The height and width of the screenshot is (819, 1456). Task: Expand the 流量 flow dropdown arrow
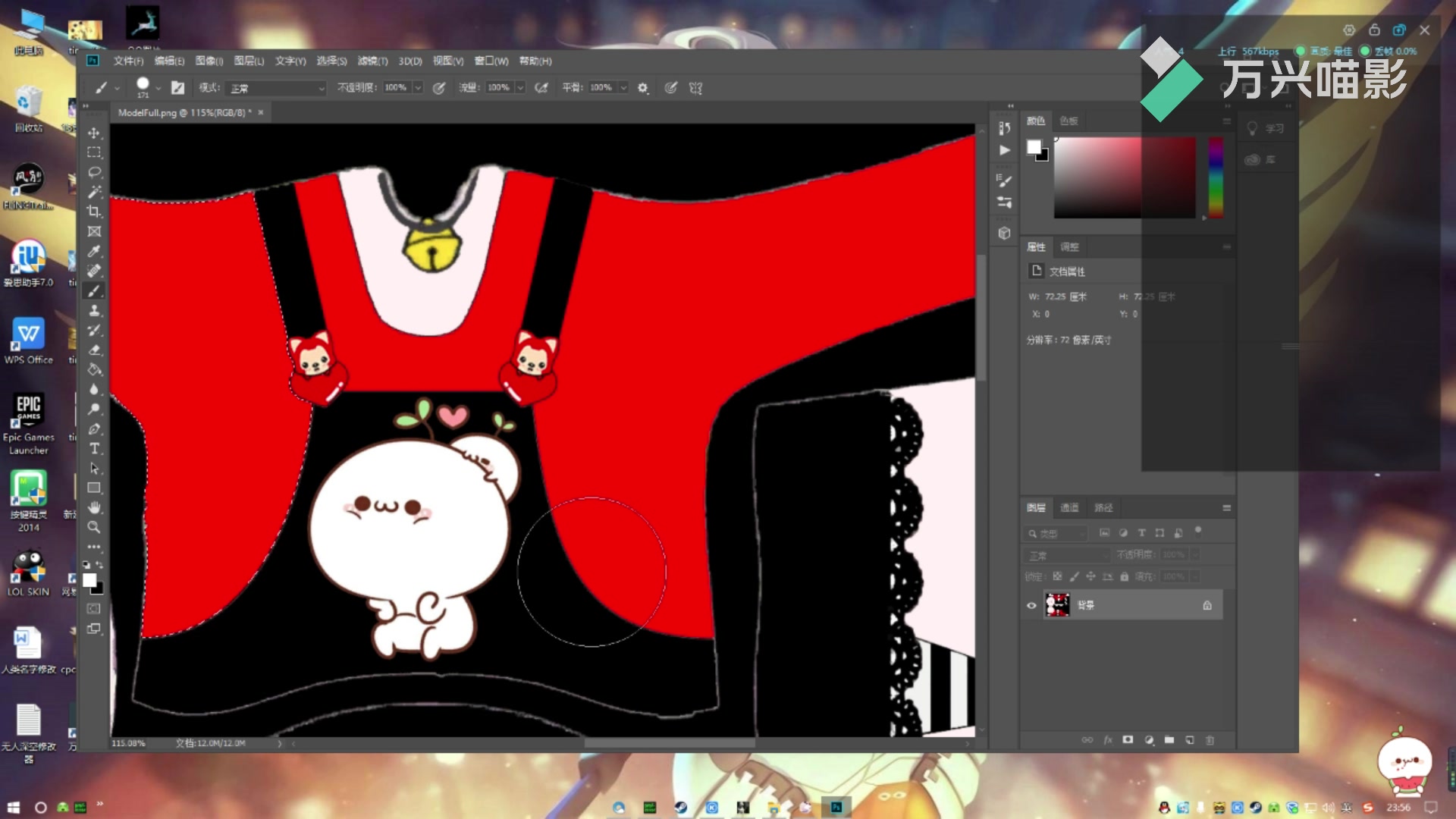pos(520,88)
